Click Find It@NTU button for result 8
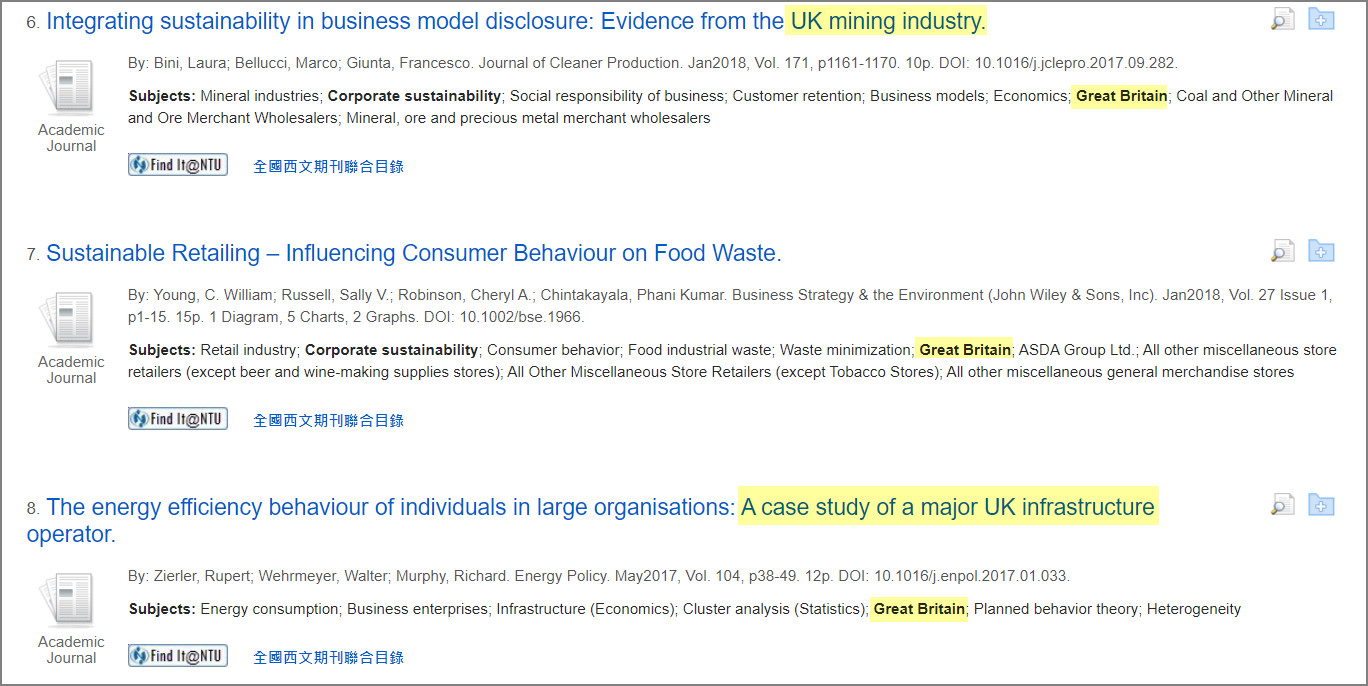The height and width of the screenshot is (686, 1368). point(178,656)
